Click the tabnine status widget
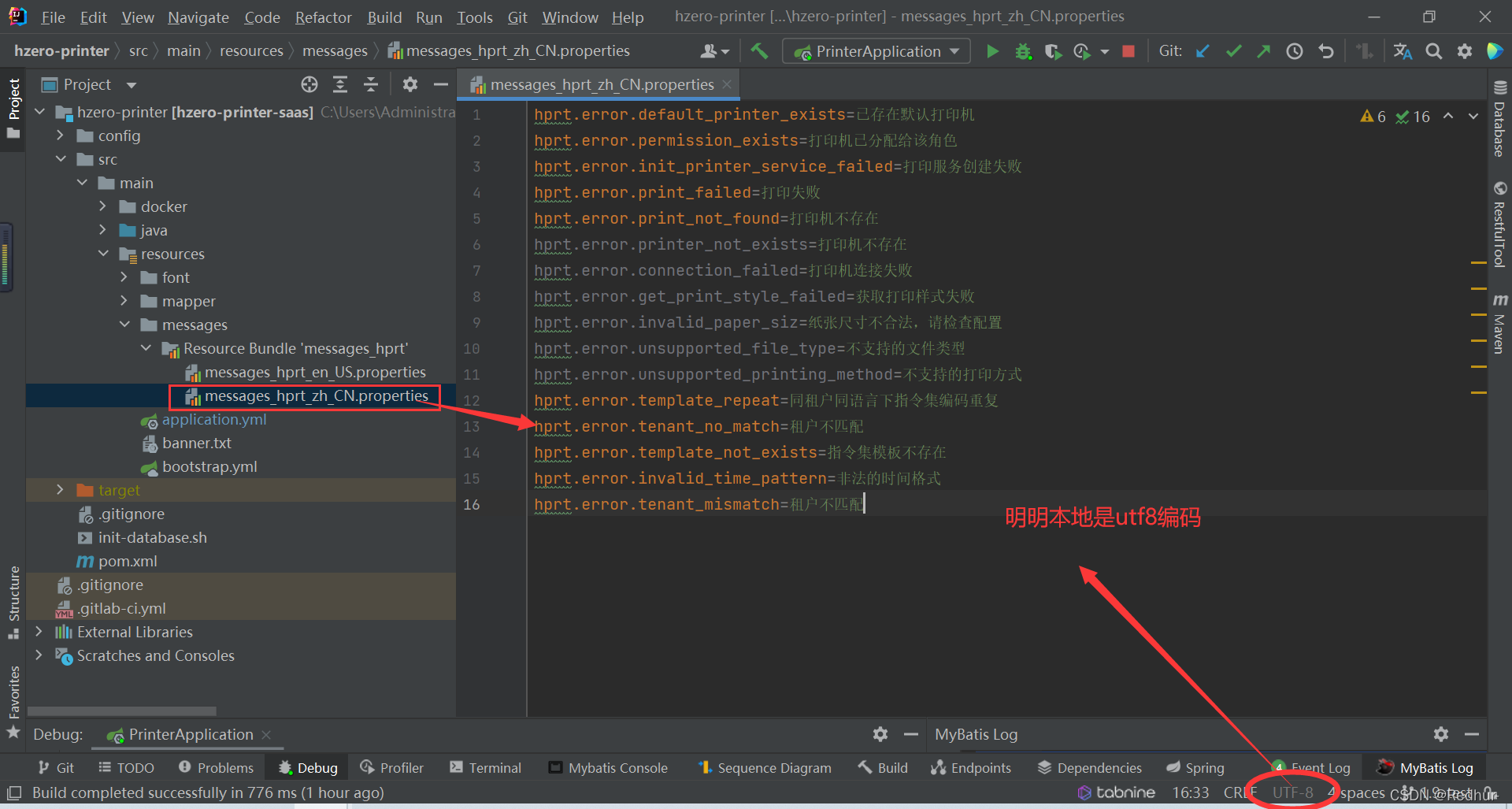Viewport: 1512px width, 809px height. point(1117,792)
